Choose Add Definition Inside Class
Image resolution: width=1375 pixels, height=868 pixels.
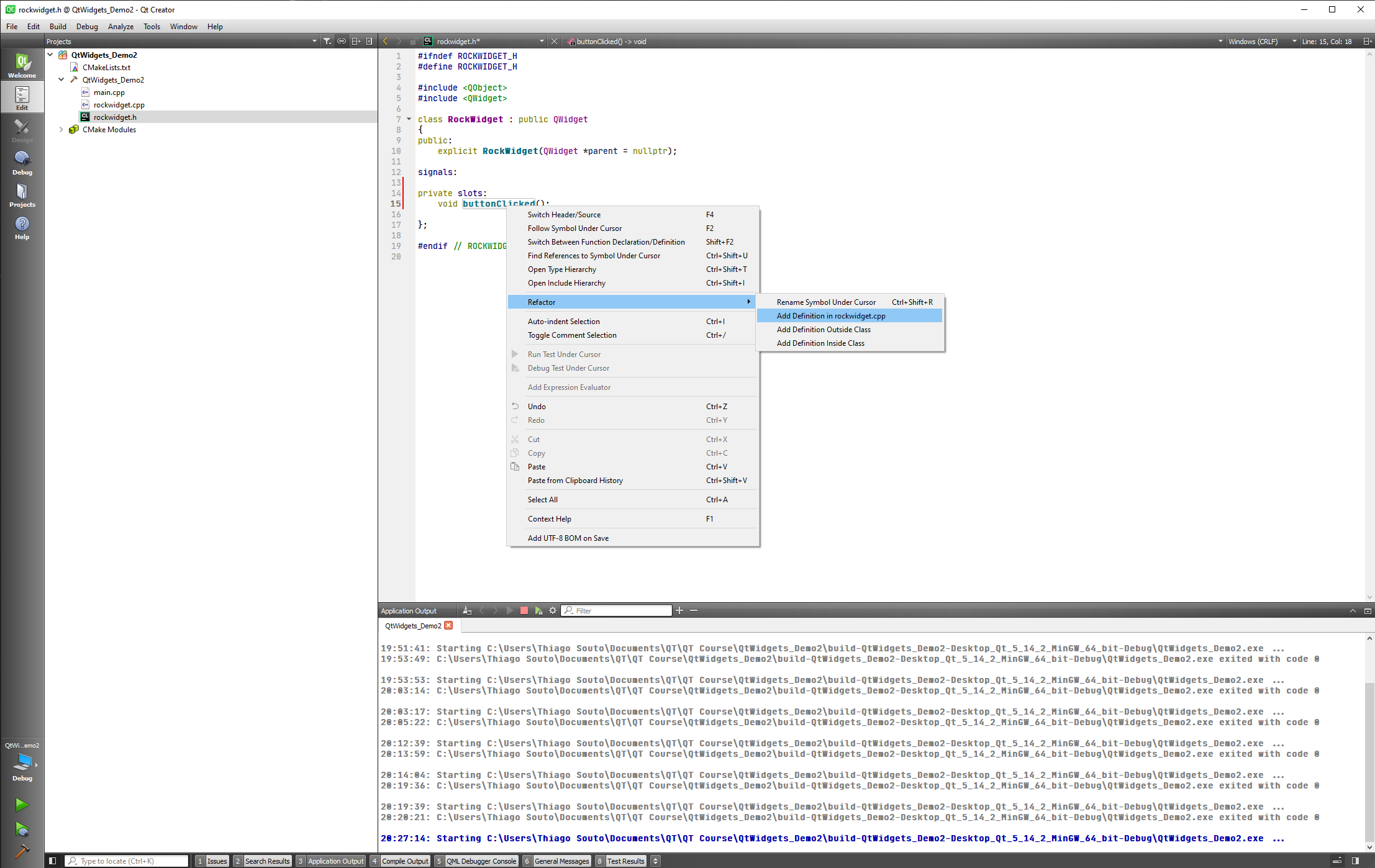(850, 343)
